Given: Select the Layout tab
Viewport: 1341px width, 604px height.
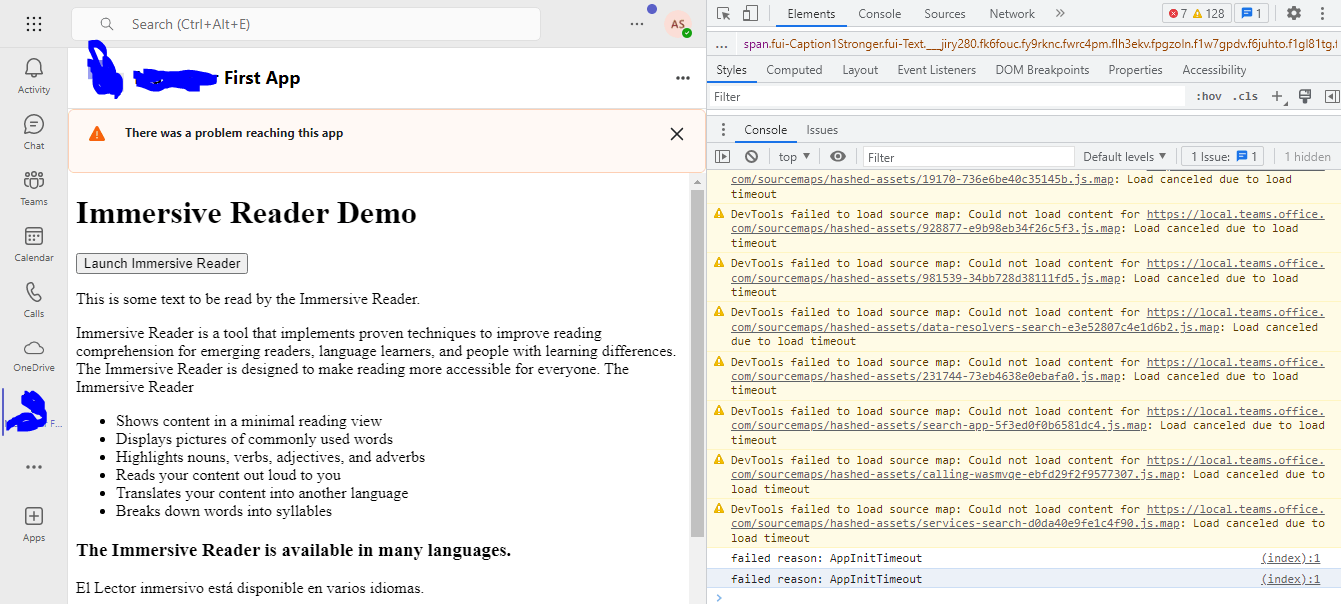Looking at the screenshot, I should point(860,70).
